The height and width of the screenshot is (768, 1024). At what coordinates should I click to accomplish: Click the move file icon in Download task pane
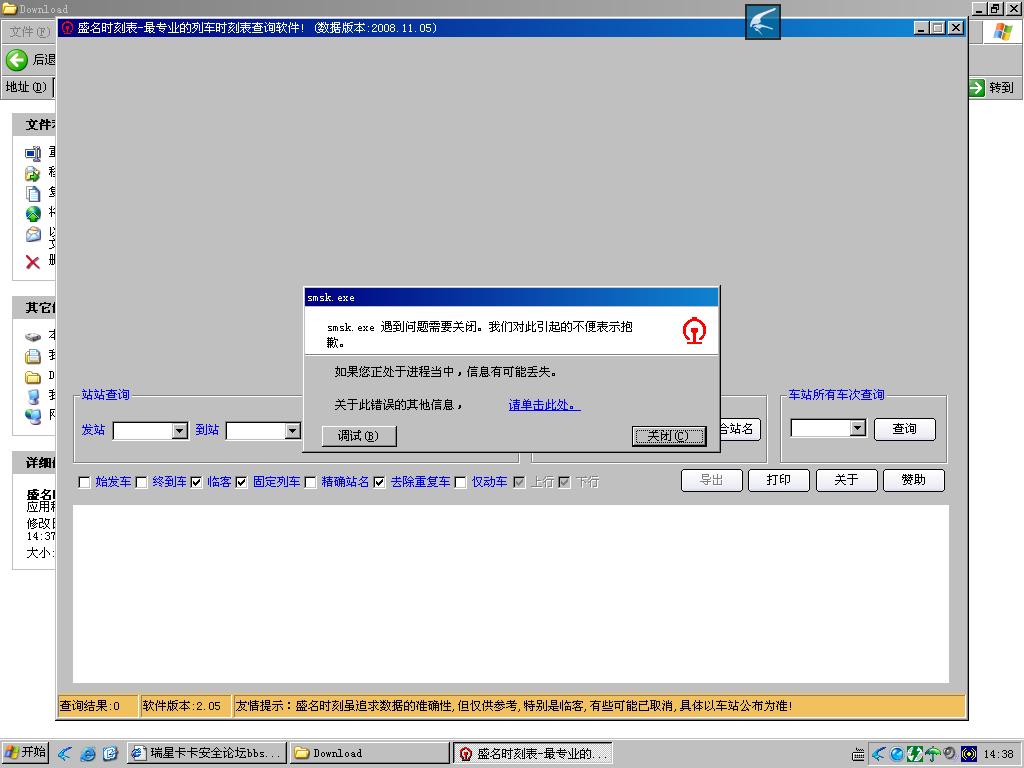coord(33,173)
